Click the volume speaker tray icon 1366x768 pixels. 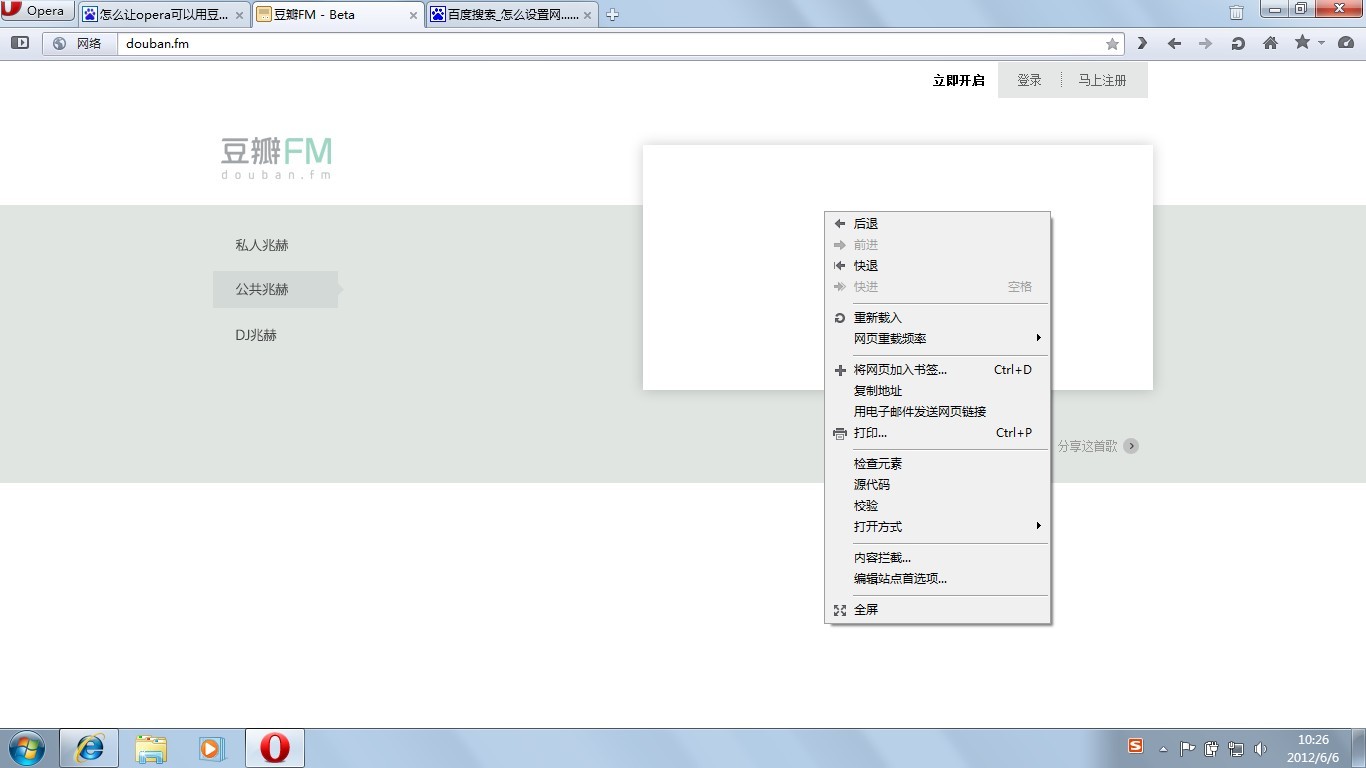(x=1260, y=749)
